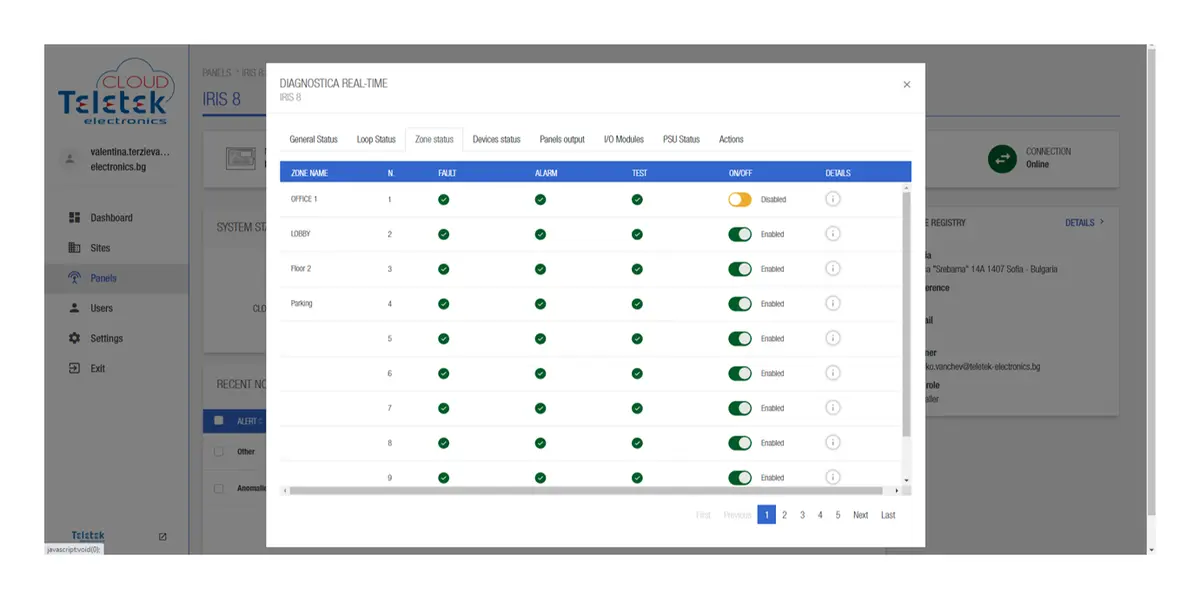Image resolution: width=1200 pixels, height=599 pixels.
Task: Open details info icon for Parking zone
Action: tap(832, 304)
